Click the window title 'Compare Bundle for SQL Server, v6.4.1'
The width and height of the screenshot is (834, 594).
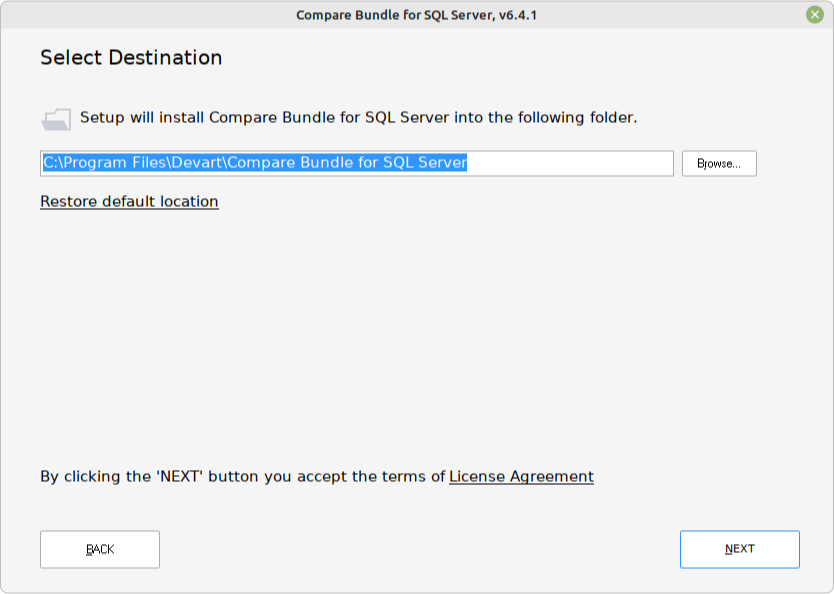[416, 15]
